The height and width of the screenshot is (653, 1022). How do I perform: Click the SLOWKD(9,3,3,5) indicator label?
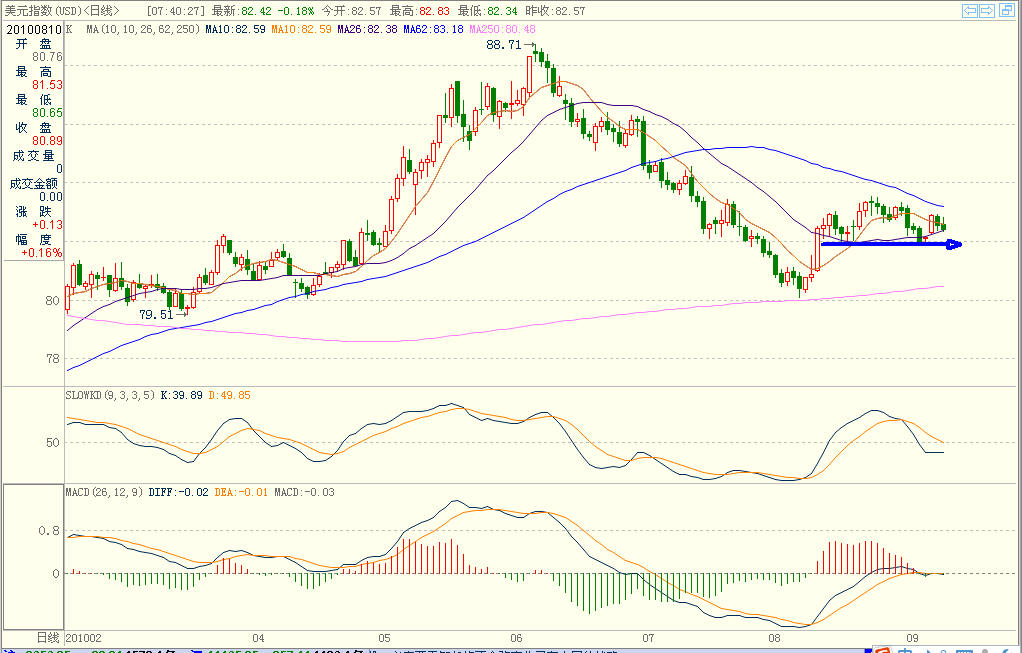[x=110, y=395]
